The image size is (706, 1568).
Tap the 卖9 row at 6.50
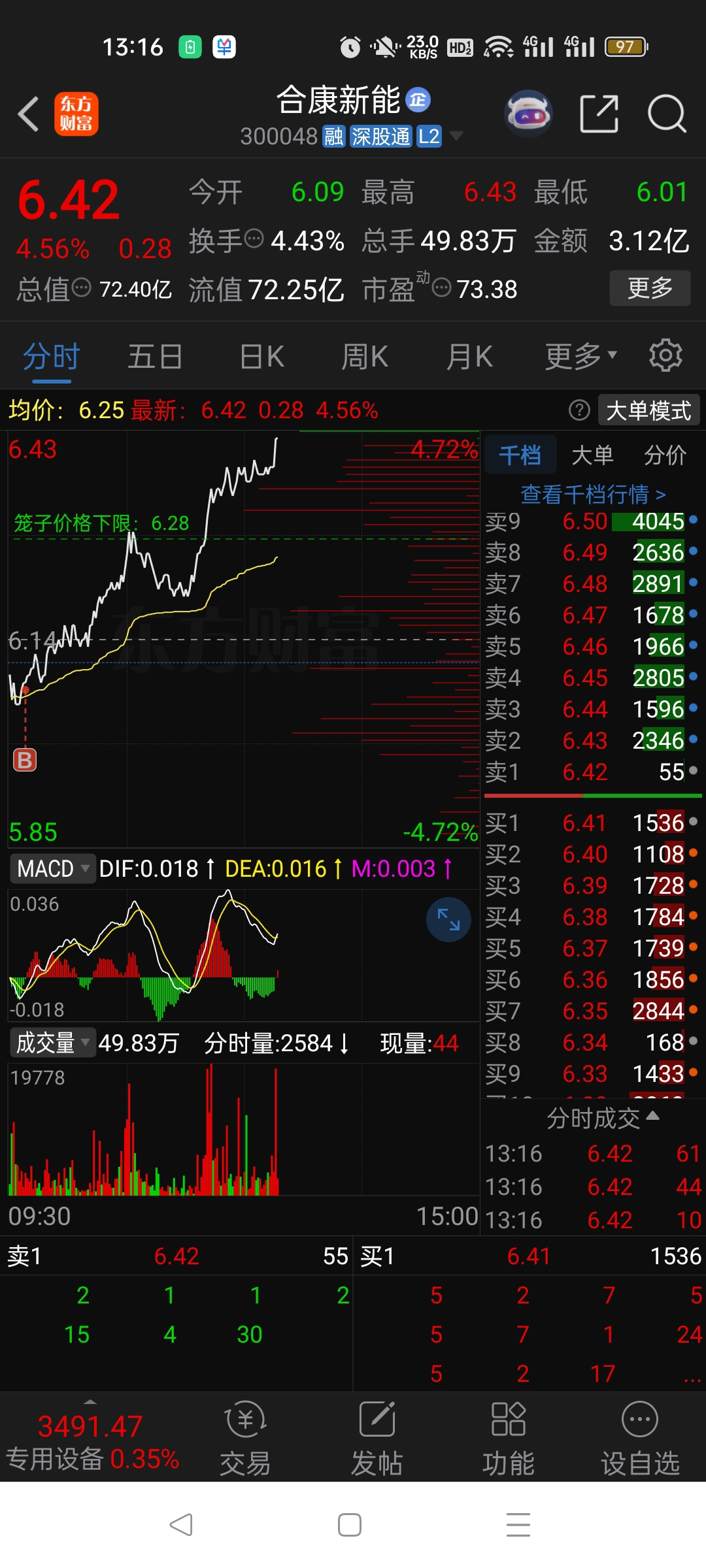[592, 521]
